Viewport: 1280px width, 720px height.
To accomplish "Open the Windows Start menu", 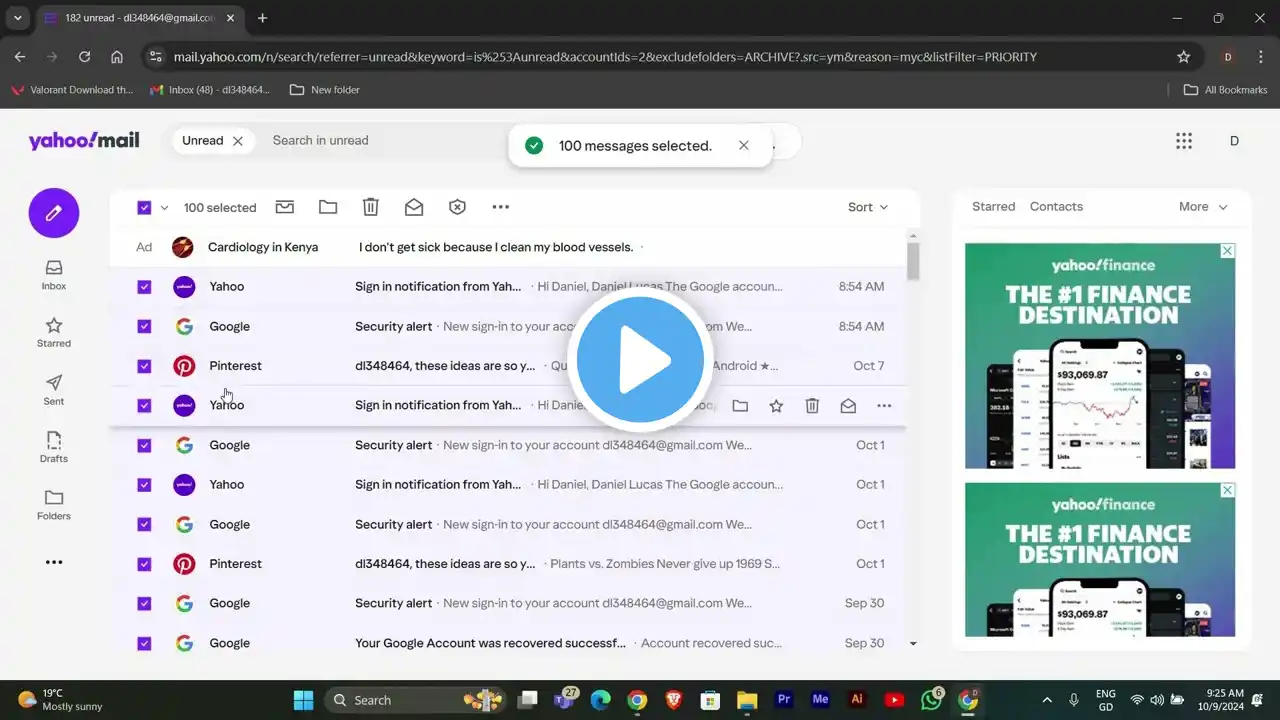I will click(303, 700).
